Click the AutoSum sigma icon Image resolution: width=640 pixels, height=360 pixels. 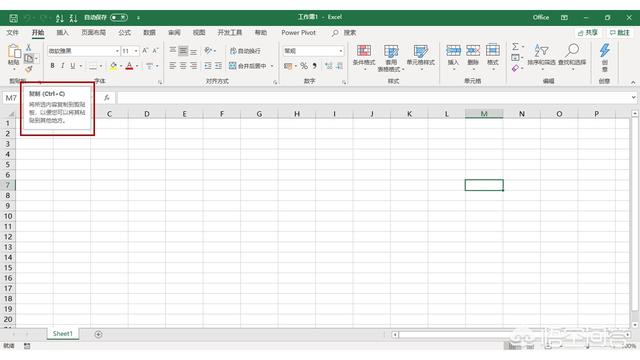pos(516,47)
